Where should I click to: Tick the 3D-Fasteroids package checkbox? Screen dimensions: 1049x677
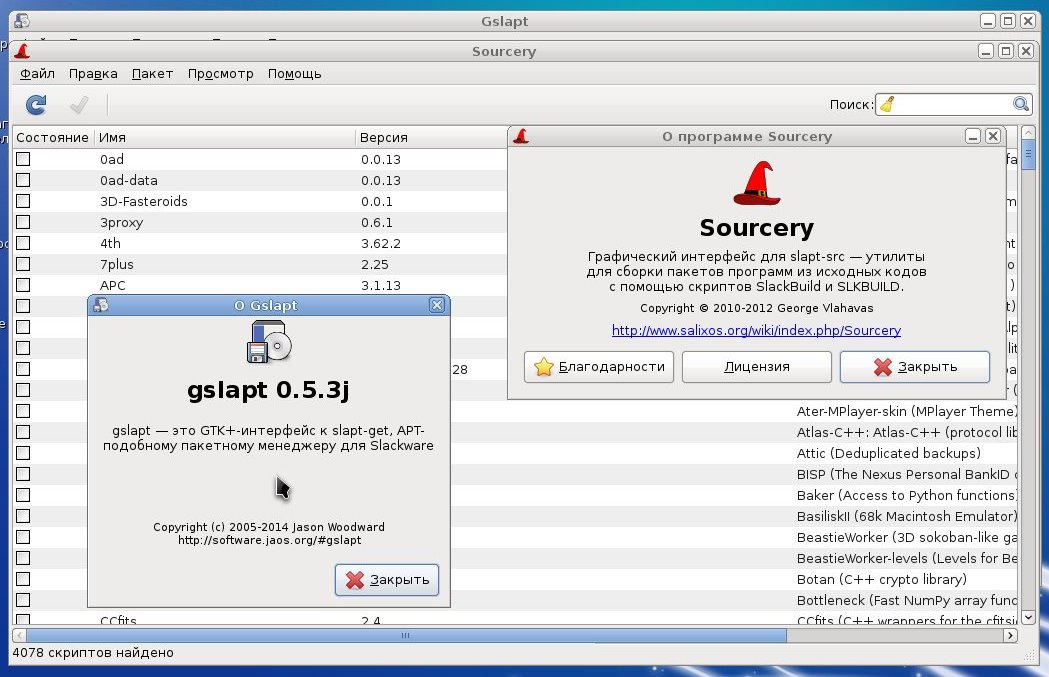tap(23, 201)
